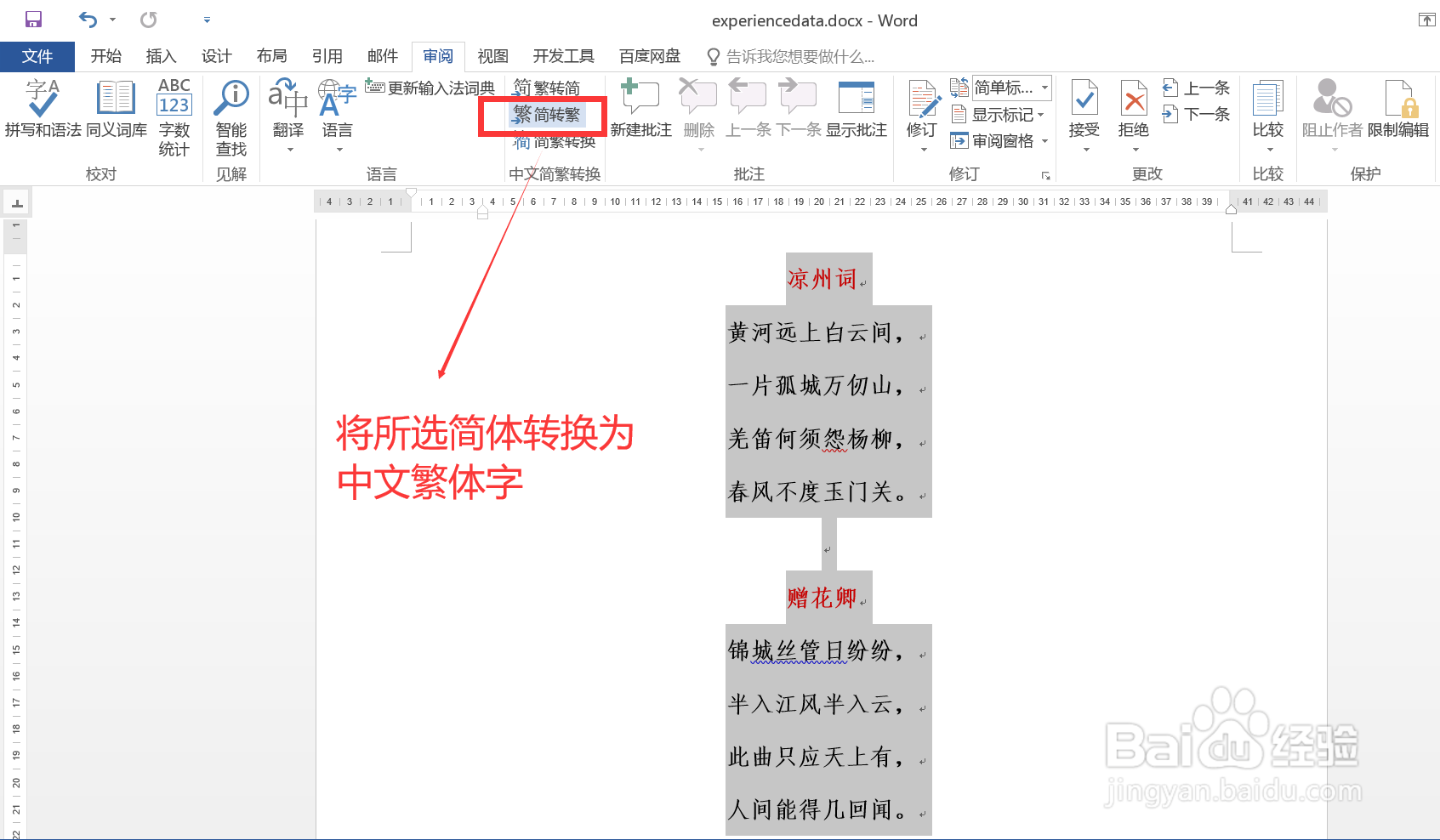Open the 修订 track changes tool
The height and width of the screenshot is (840, 1440).
[922, 102]
